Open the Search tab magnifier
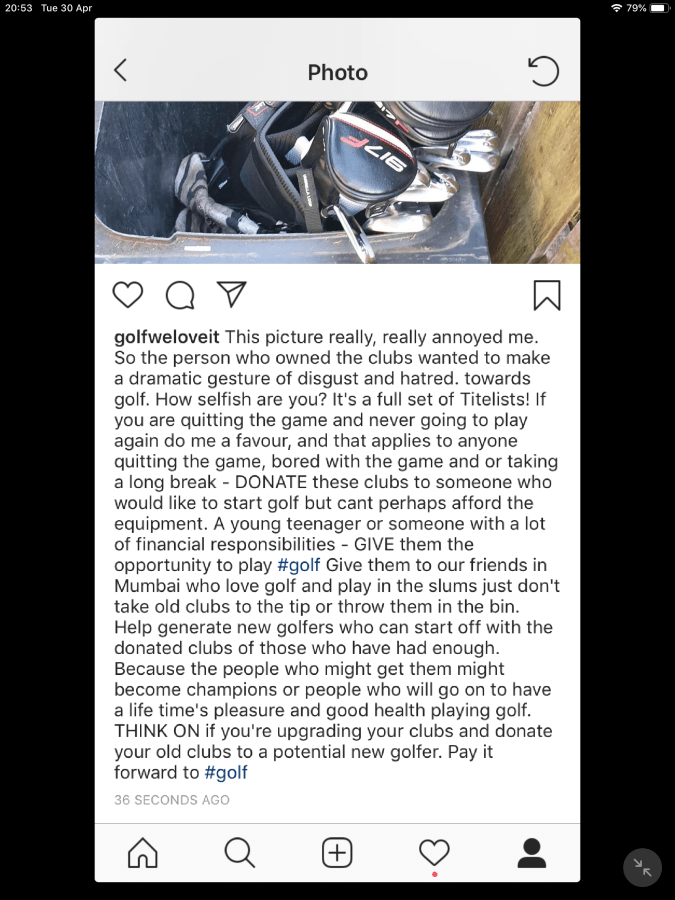Screen dimensions: 675x900 point(239,852)
